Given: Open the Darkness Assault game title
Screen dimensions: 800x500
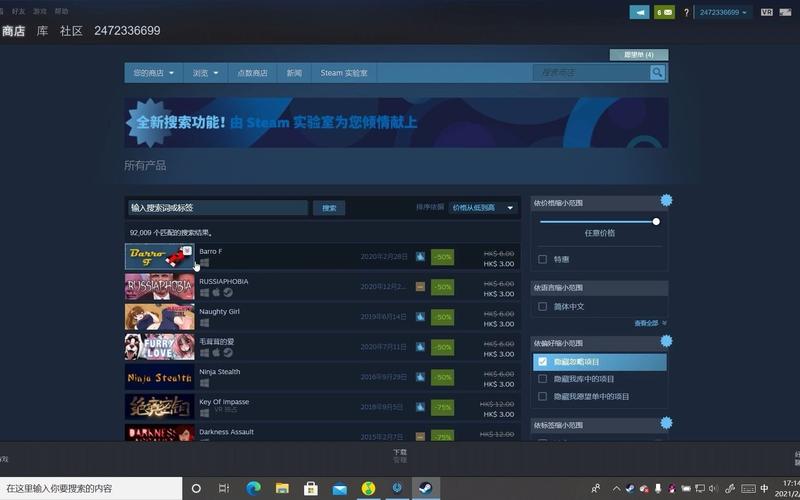Looking at the screenshot, I should click(227, 432).
